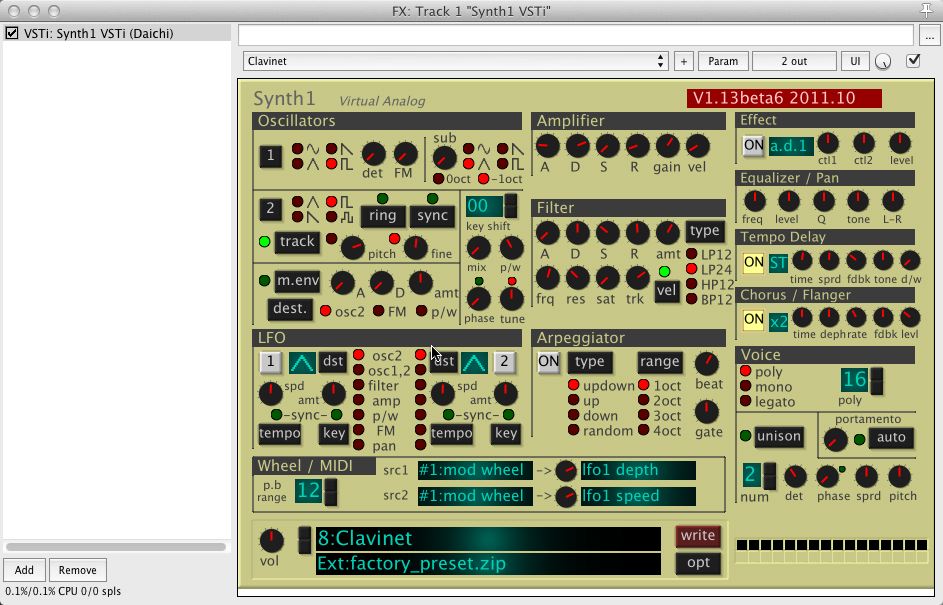Select oscillator 1 sine waveform LED
Image resolution: width=943 pixels, height=605 pixels.
tap(297, 149)
